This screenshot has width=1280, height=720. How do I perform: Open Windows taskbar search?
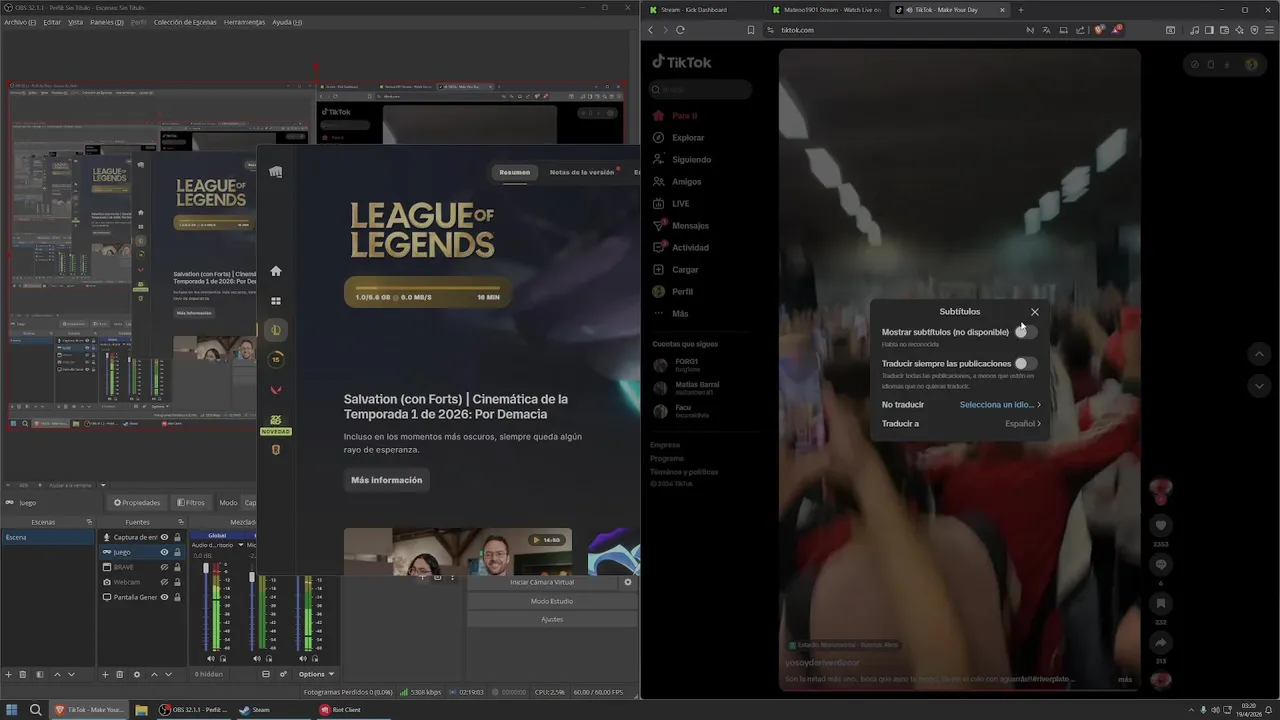pos(35,710)
